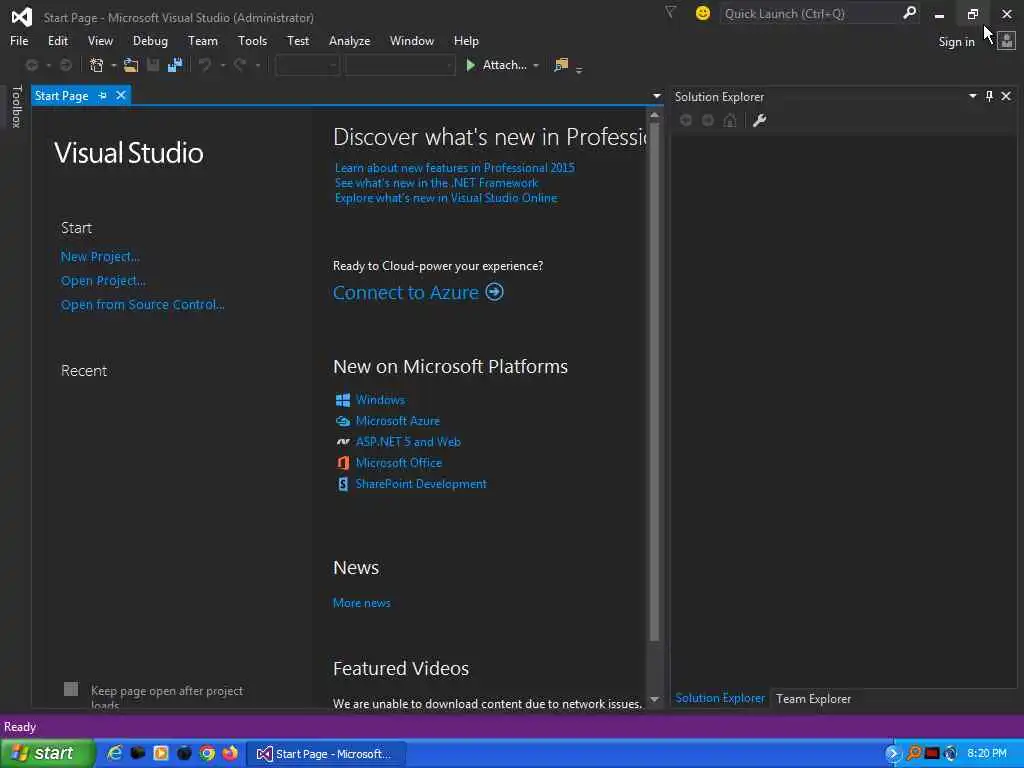The width and height of the screenshot is (1024, 768).
Task: Click the Navigate Backward toolbar icon
Action: (x=31, y=65)
